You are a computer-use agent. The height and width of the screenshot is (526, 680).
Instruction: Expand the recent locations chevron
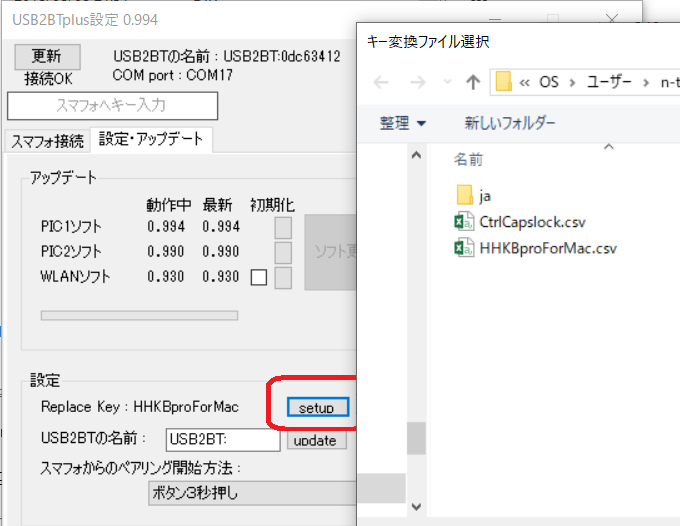pos(443,82)
